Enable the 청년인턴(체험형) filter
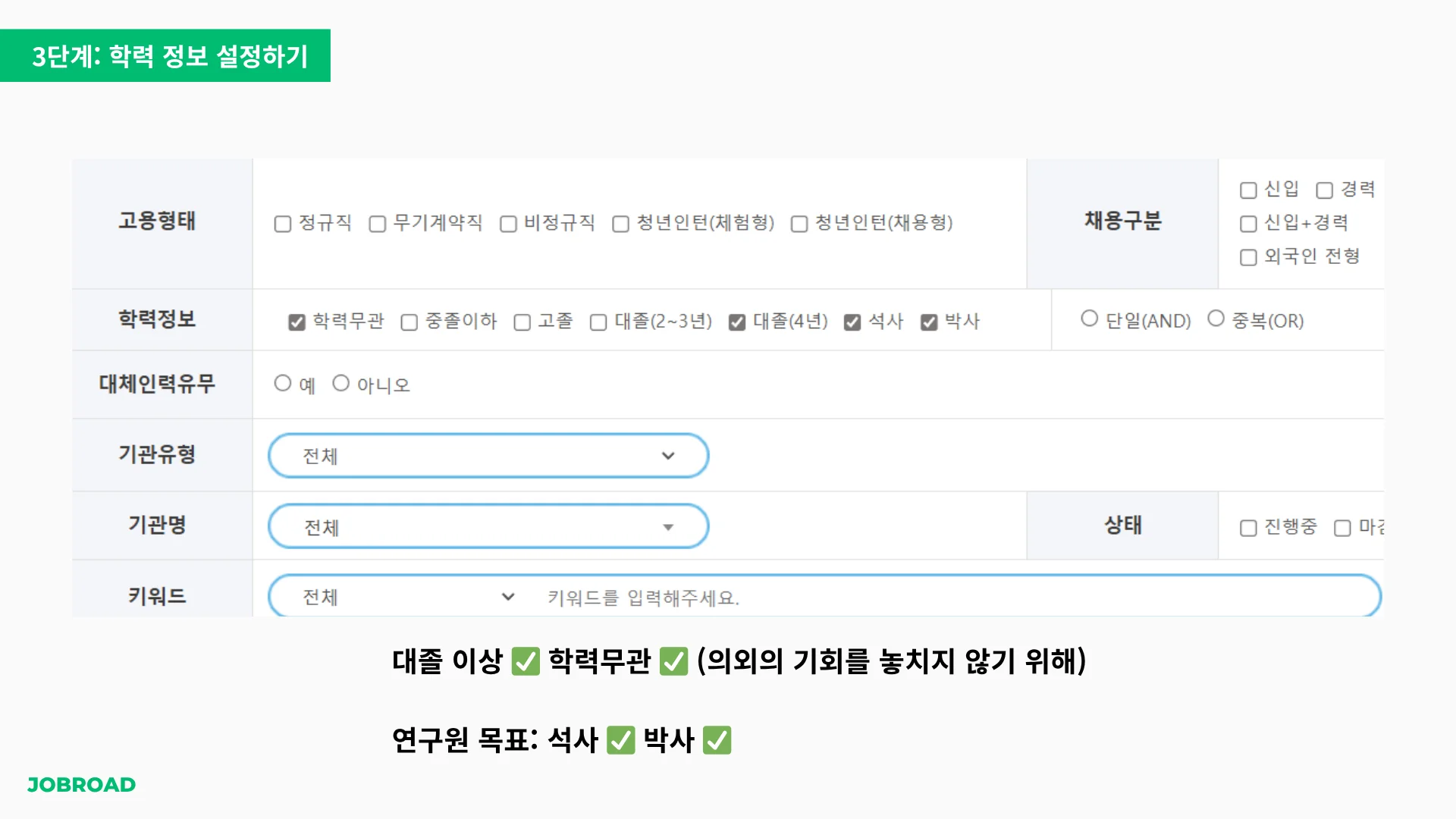The height and width of the screenshot is (819, 1456). point(620,224)
